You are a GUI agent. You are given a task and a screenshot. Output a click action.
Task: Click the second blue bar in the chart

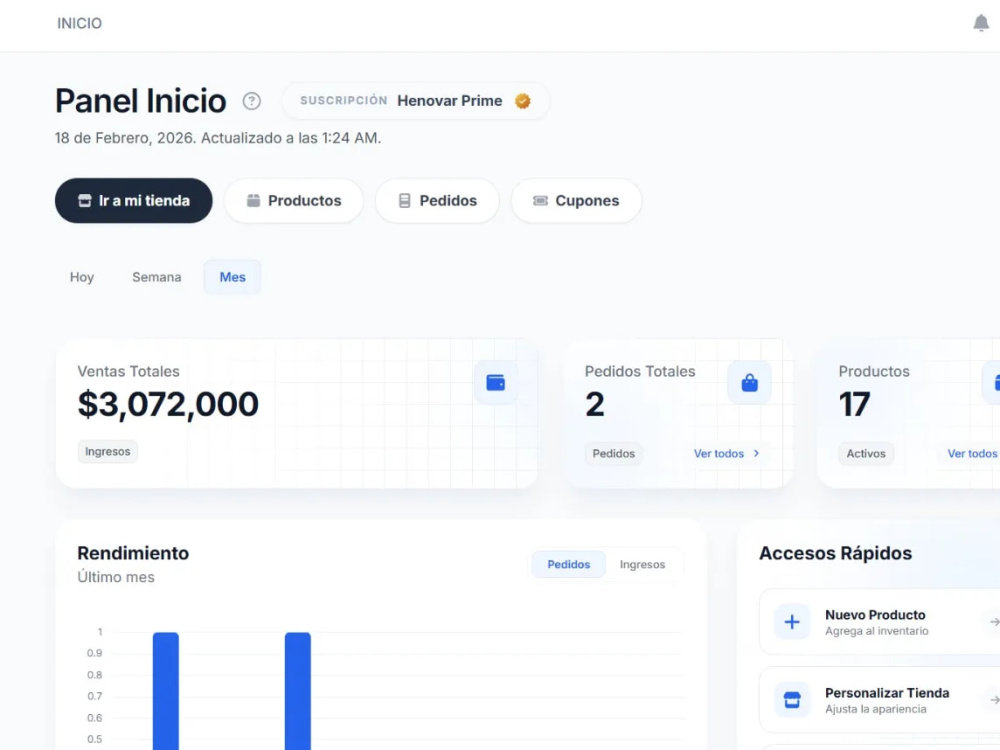tap(298, 691)
